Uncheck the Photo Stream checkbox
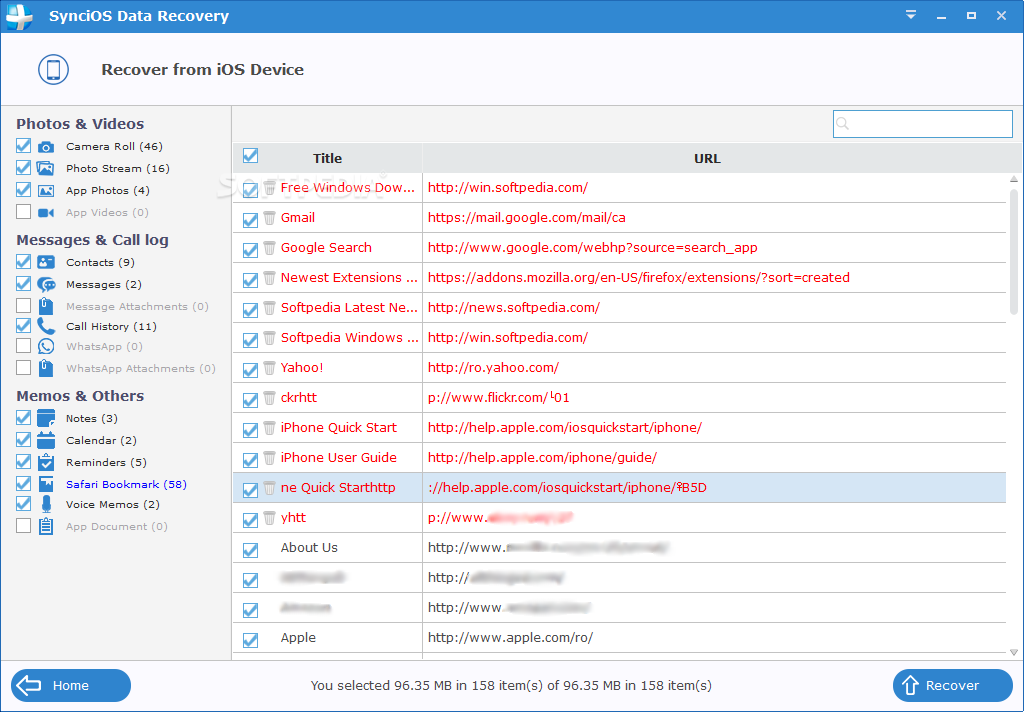Screen dimensions: 1024x712 point(24,168)
